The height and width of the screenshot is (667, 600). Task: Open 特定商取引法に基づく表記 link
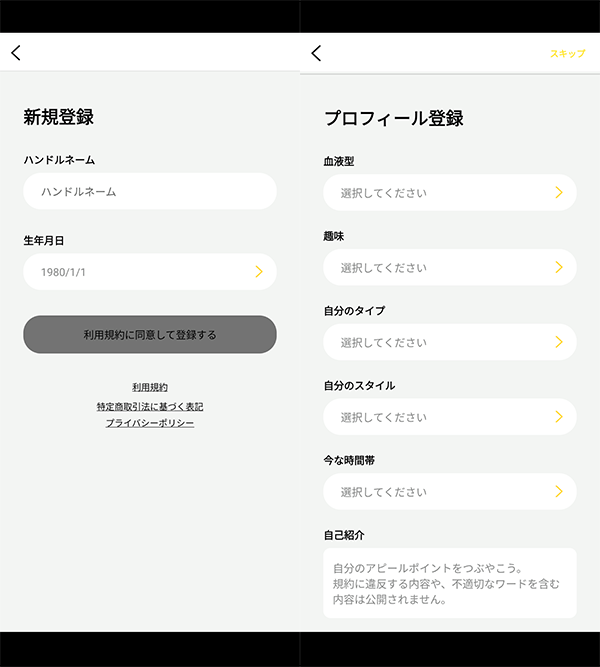click(x=150, y=407)
